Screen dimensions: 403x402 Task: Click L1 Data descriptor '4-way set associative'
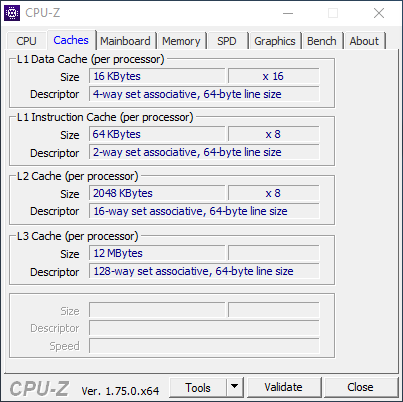204,94
